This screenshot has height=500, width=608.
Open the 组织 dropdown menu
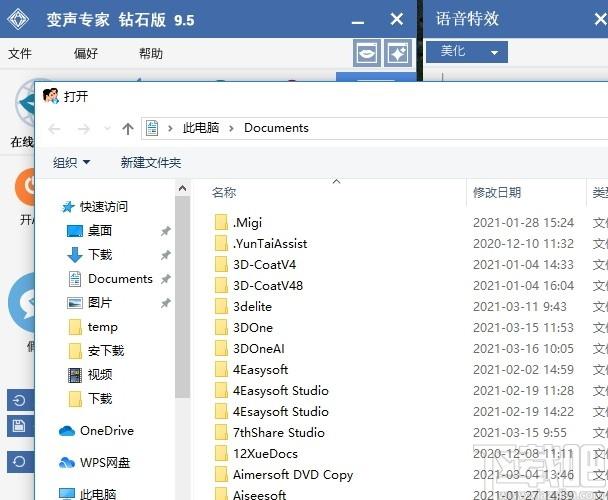click(x=71, y=162)
